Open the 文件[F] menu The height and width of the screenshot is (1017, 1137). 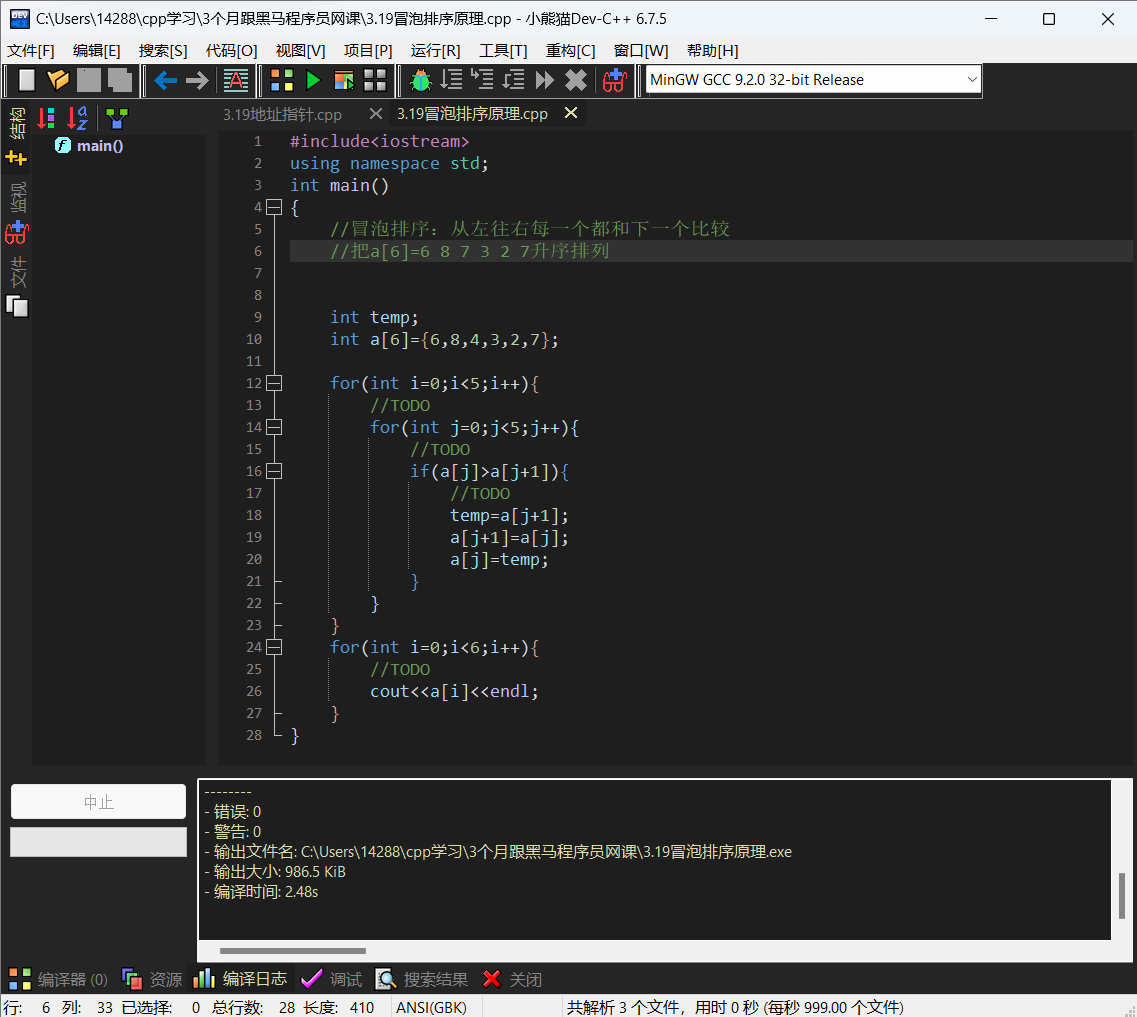(x=30, y=51)
